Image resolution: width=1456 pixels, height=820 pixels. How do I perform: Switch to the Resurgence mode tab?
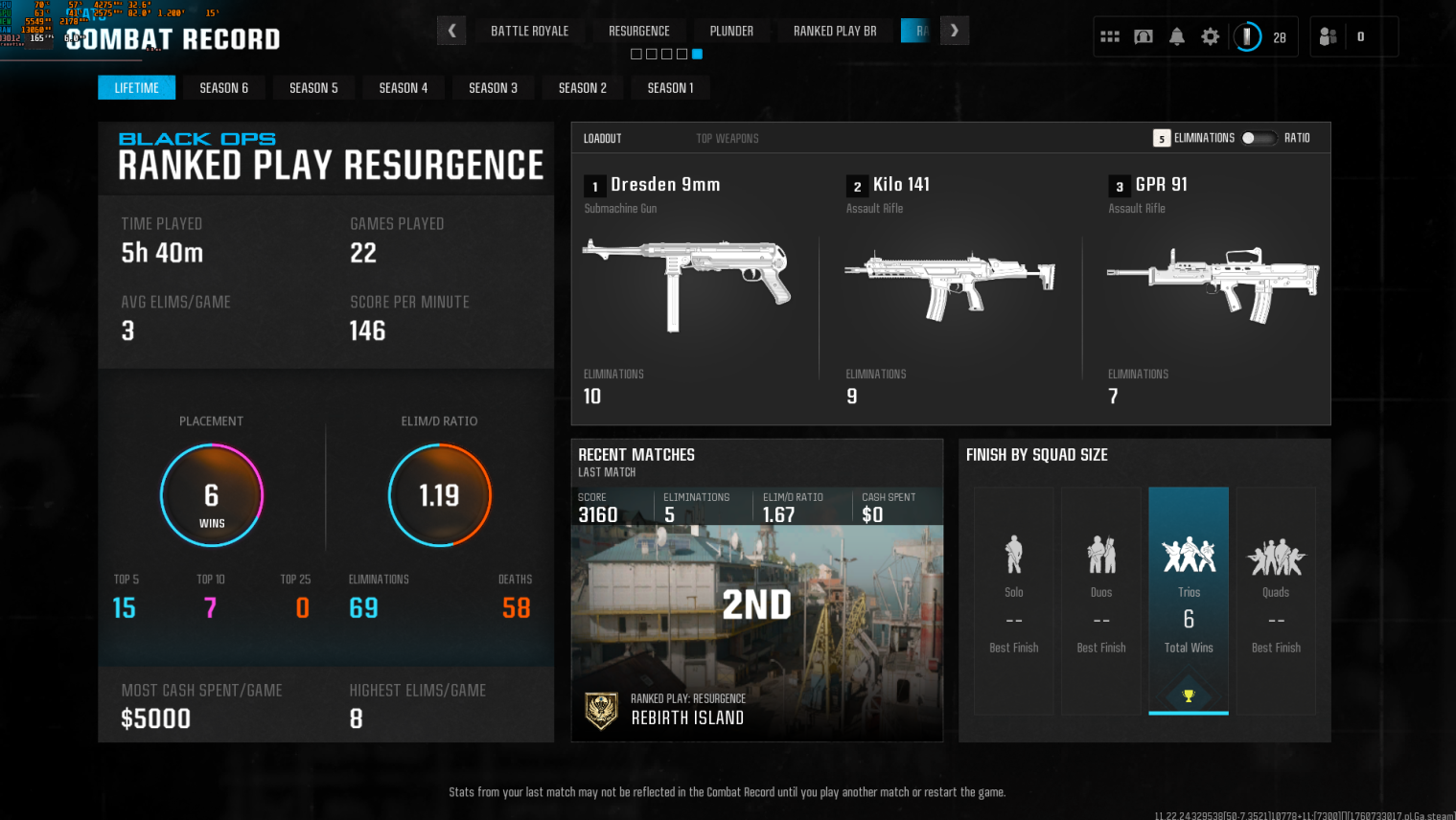[639, 31]
